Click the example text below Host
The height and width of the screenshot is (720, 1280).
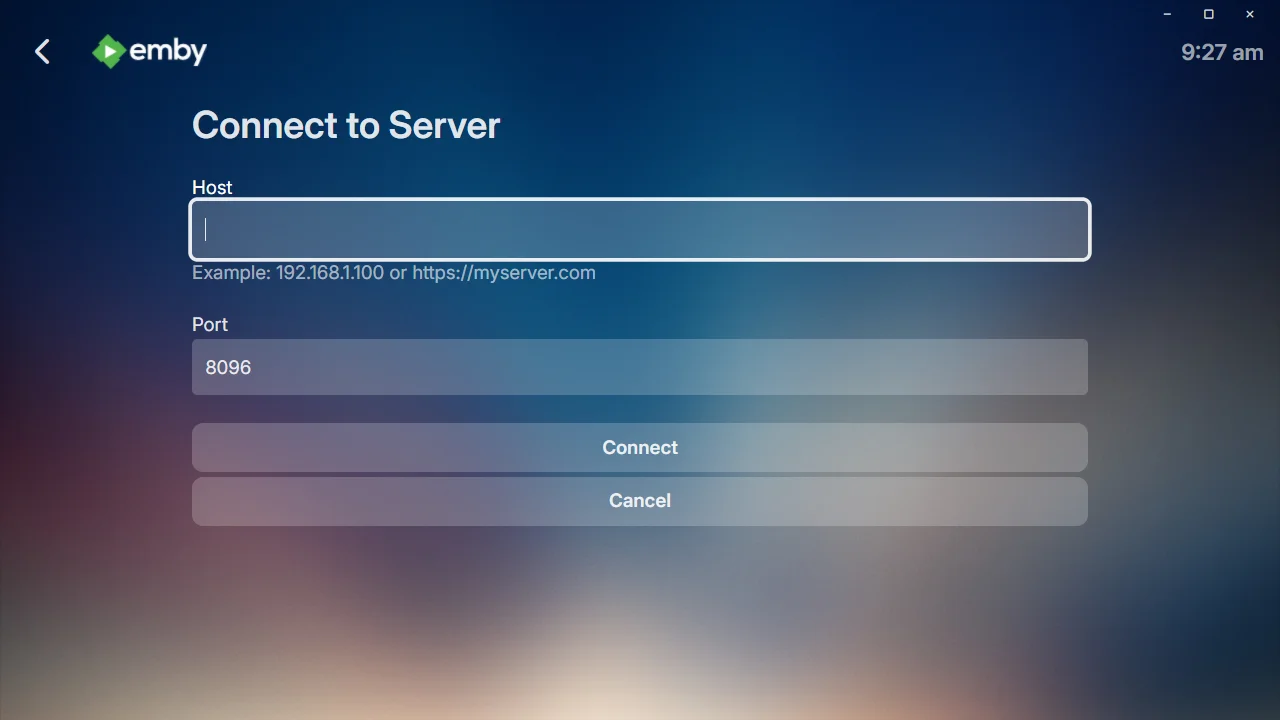click(394, 272)
